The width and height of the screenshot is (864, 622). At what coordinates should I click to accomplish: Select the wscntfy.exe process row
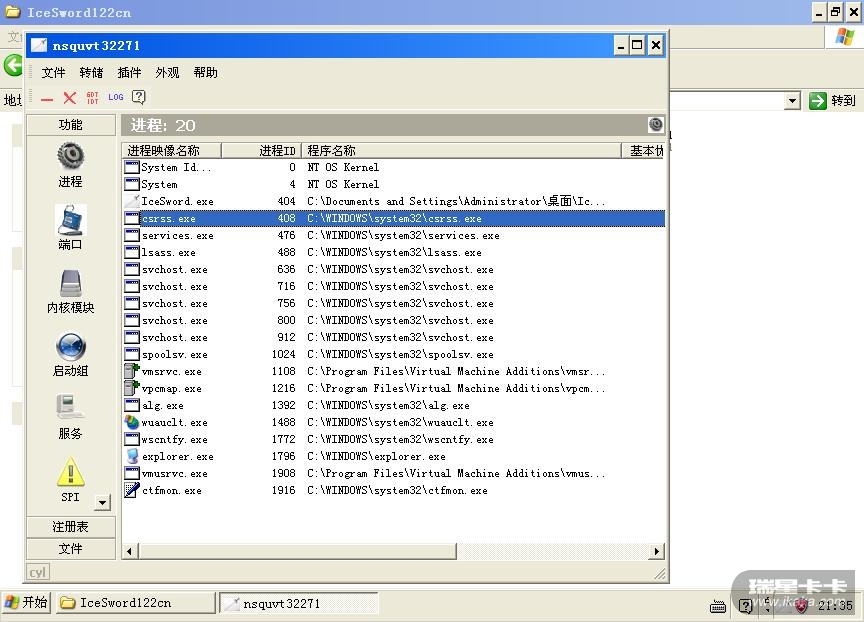point(393,440)
